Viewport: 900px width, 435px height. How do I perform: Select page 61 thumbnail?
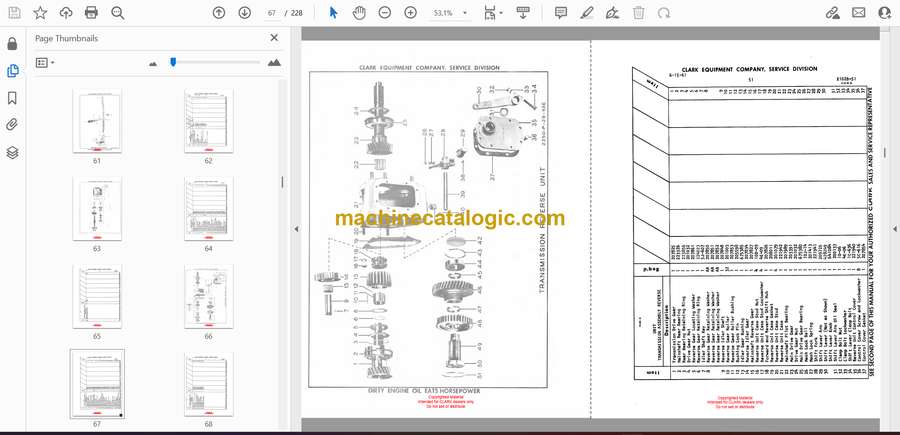click(x=96, y=121)
